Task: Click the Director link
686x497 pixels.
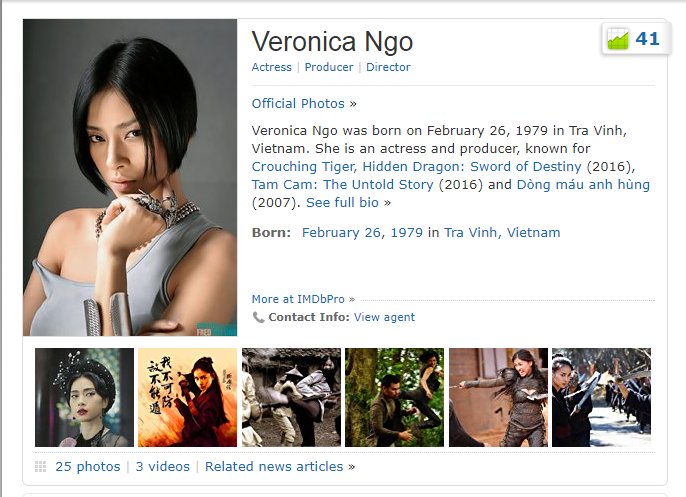Action: click(x=388, y=67)
